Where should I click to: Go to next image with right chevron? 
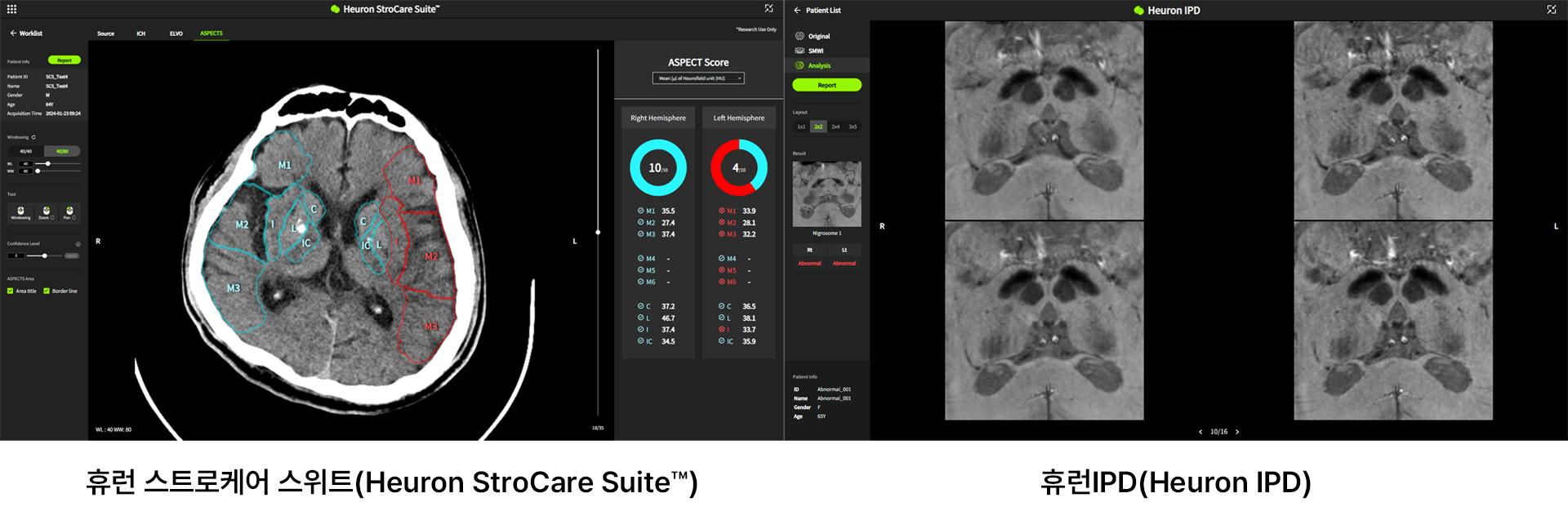pyautogui.click(x=1237, y=432)
